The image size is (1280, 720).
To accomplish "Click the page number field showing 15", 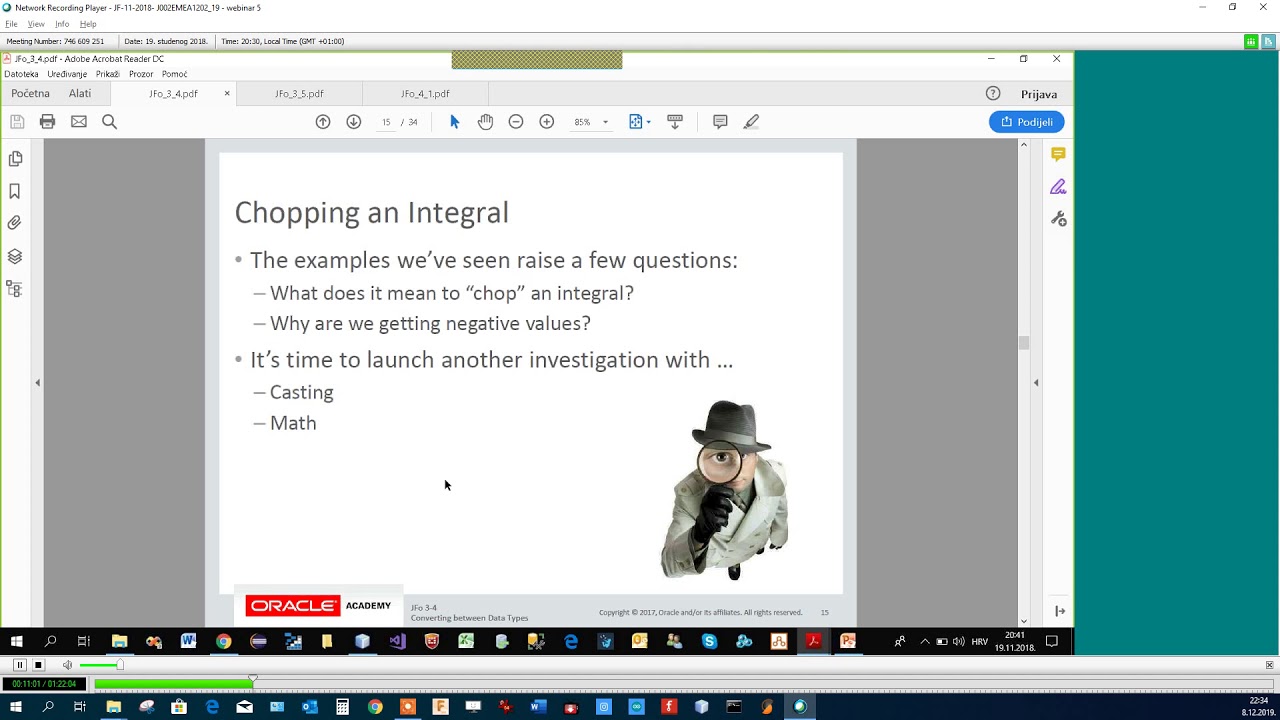I will 386,122.
